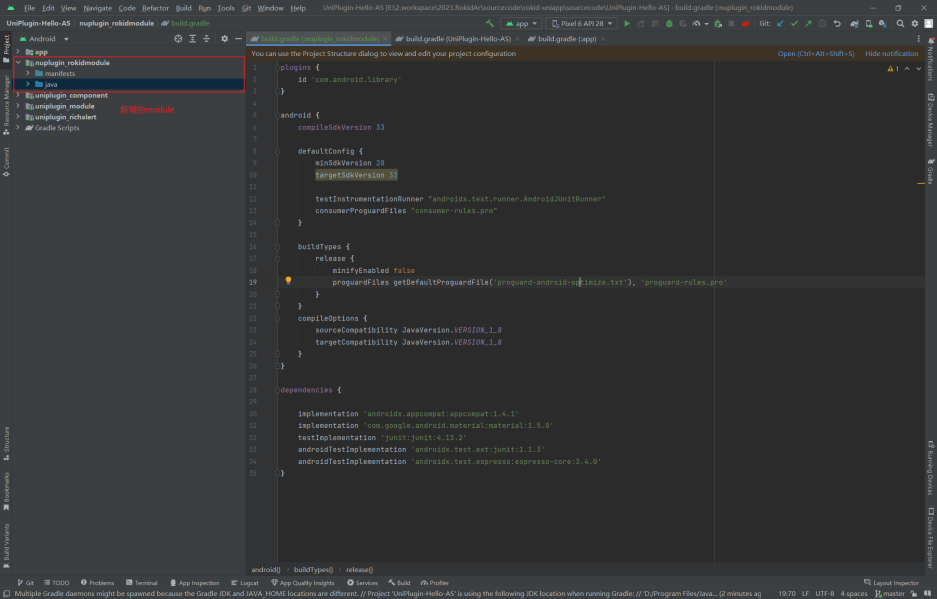Click Collapse All icon in Project panel
Screen dimensions: 937x599
pos(207,38)
